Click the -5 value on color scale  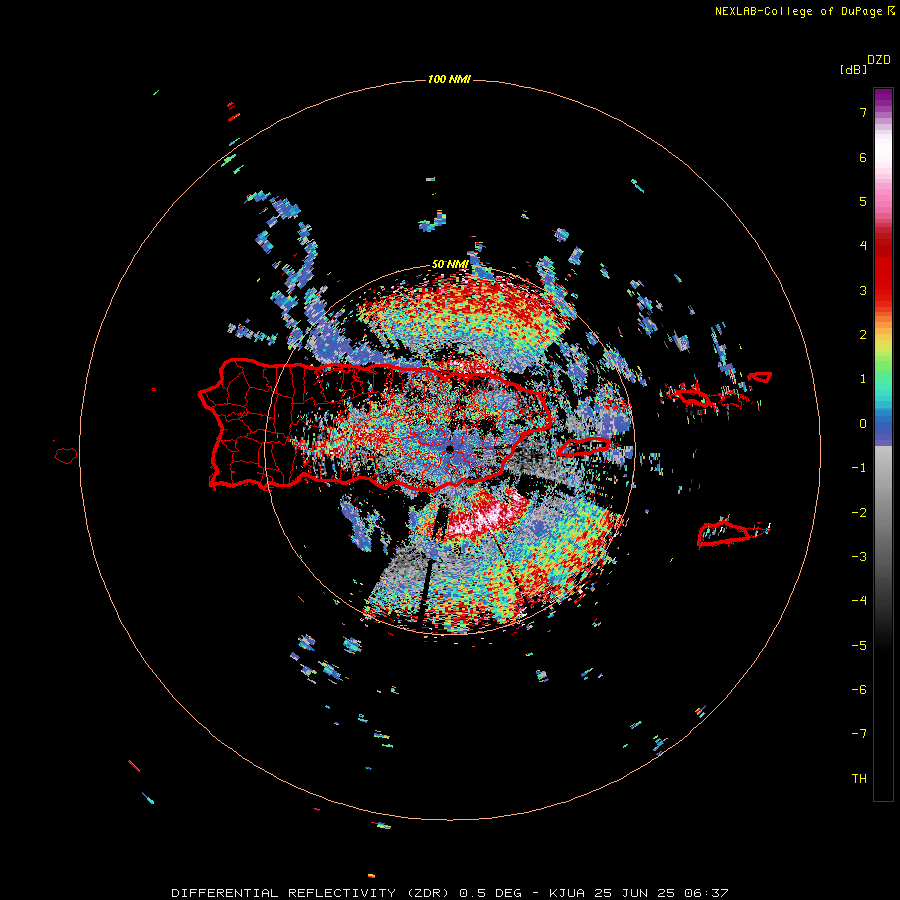pos(859,646)
